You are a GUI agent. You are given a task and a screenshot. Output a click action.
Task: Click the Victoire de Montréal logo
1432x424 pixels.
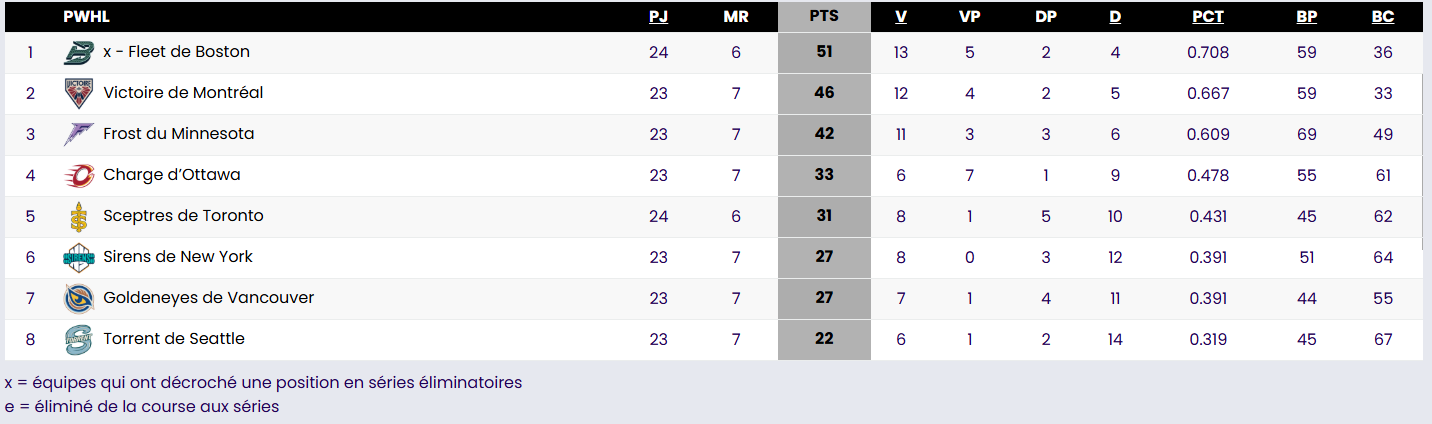pyautogui.click(x=78, y=93)
